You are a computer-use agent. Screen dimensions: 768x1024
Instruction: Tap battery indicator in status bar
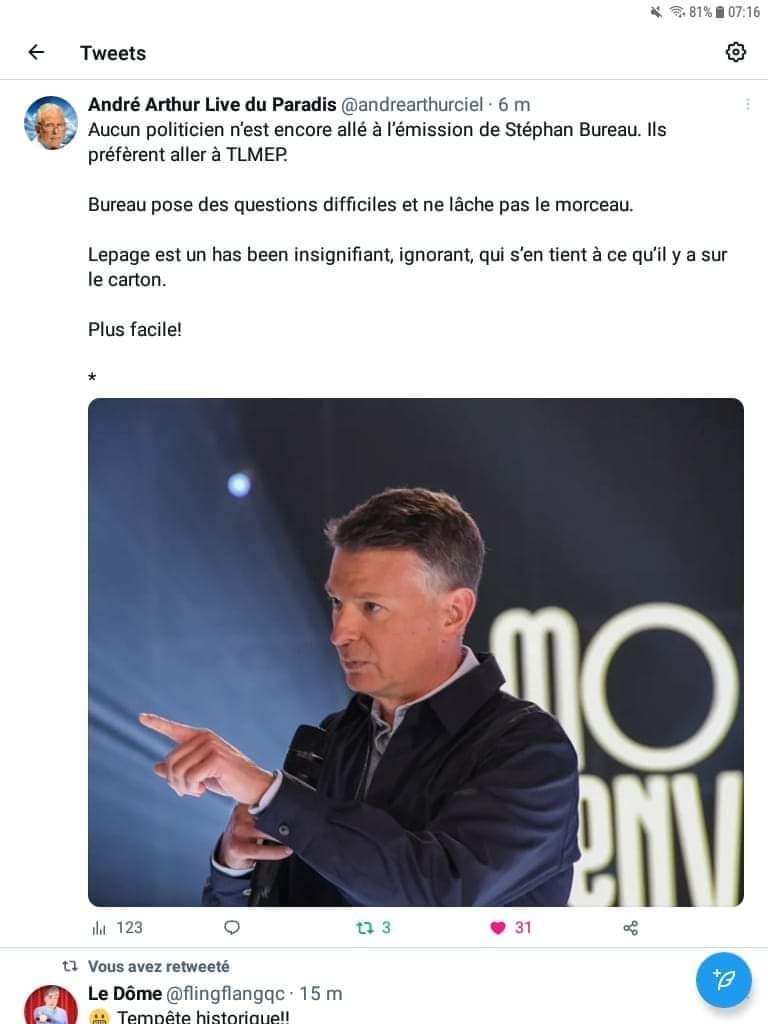[x=720, y=12]
